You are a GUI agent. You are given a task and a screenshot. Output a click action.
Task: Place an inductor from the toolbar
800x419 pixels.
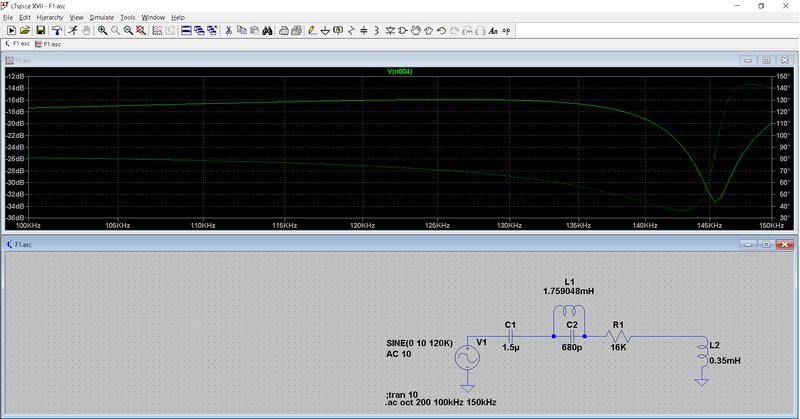click(x=377, y=31)
